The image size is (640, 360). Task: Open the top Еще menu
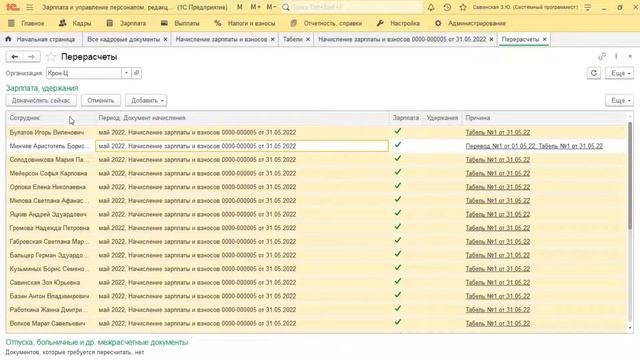620,73
